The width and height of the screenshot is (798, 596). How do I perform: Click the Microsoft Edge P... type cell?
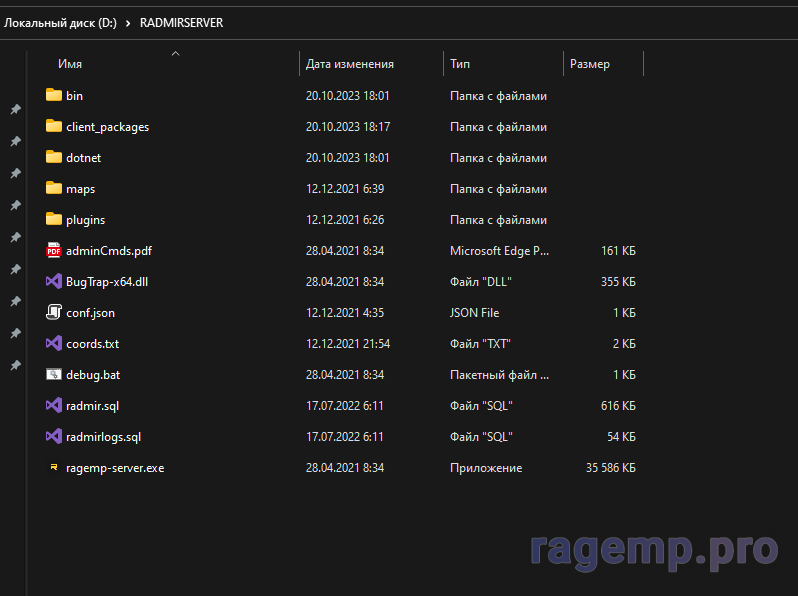click(499, 250)
